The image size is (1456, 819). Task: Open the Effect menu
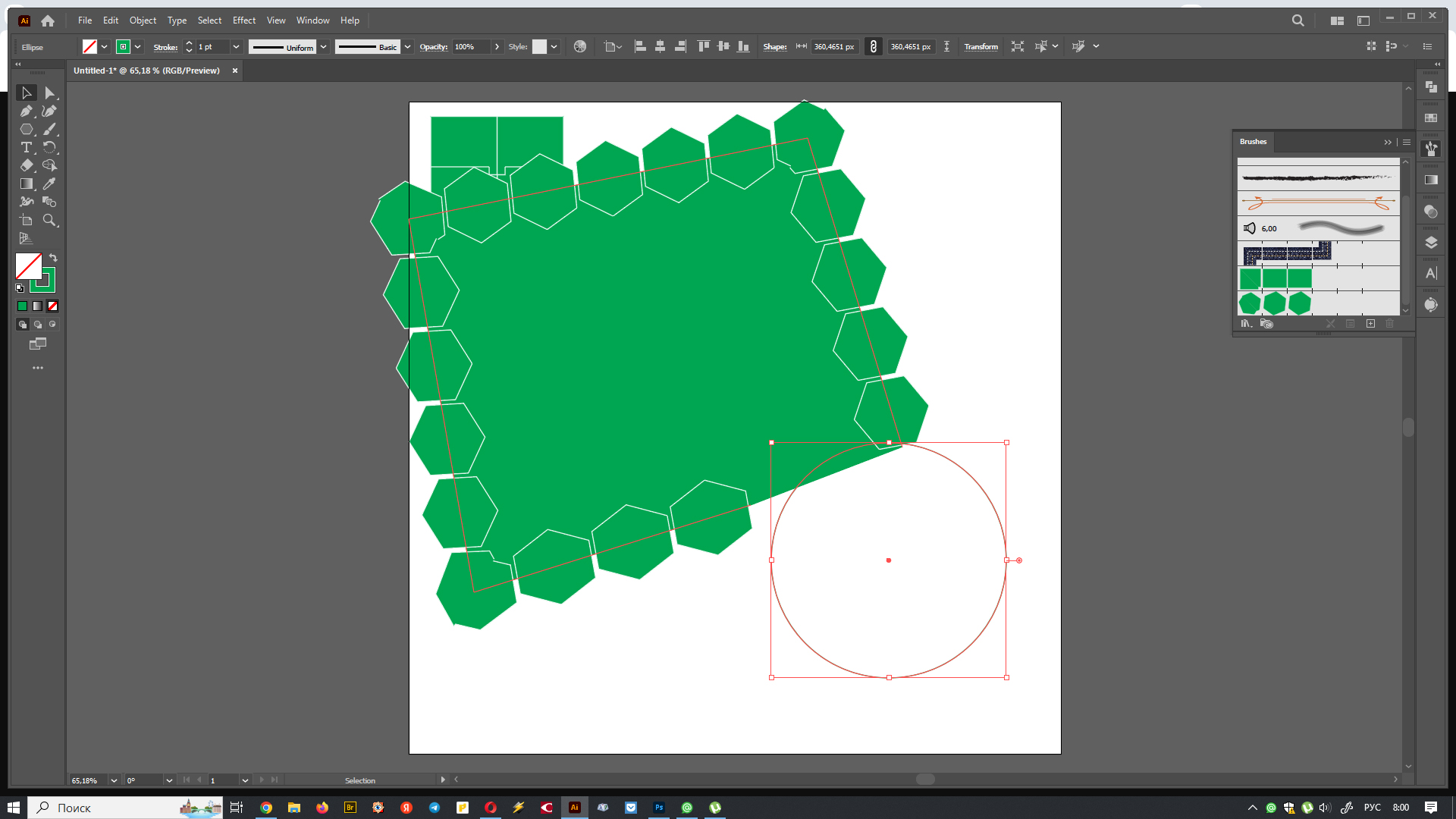244,20
